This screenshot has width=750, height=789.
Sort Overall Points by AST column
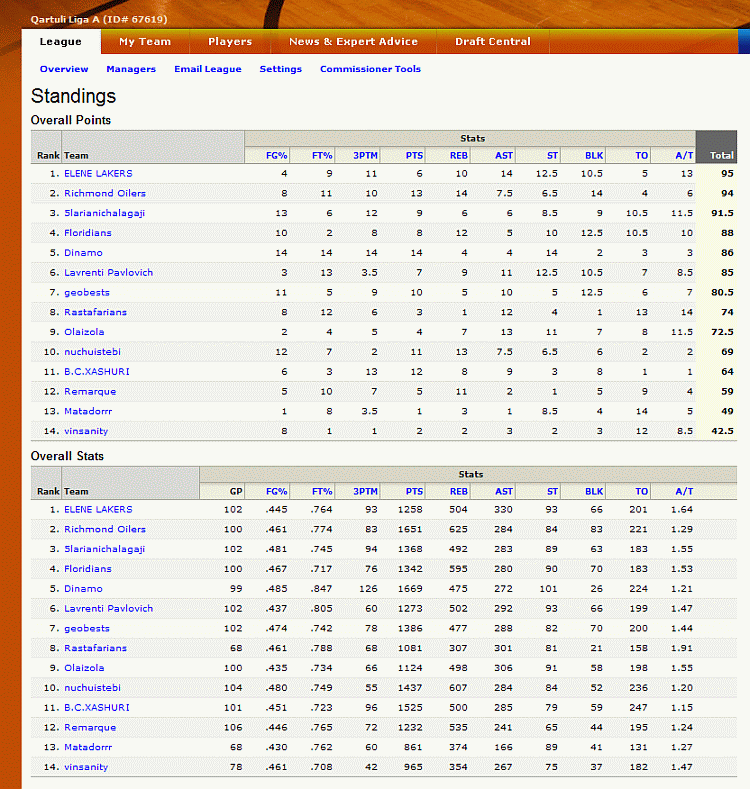coord(504,155)
